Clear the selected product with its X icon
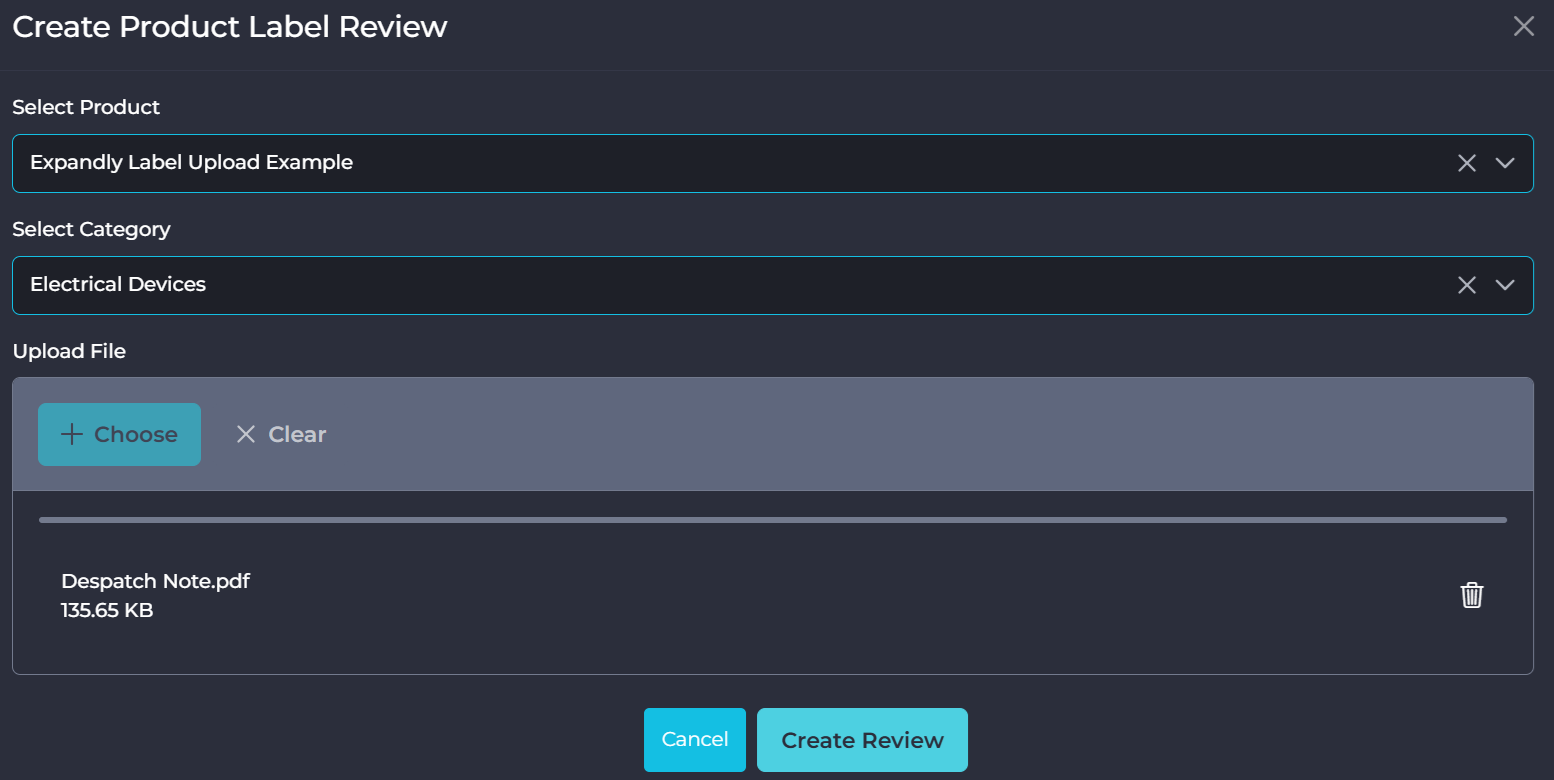Image resolution: width=1554 pixels, height=780 pixels. 1466,163
